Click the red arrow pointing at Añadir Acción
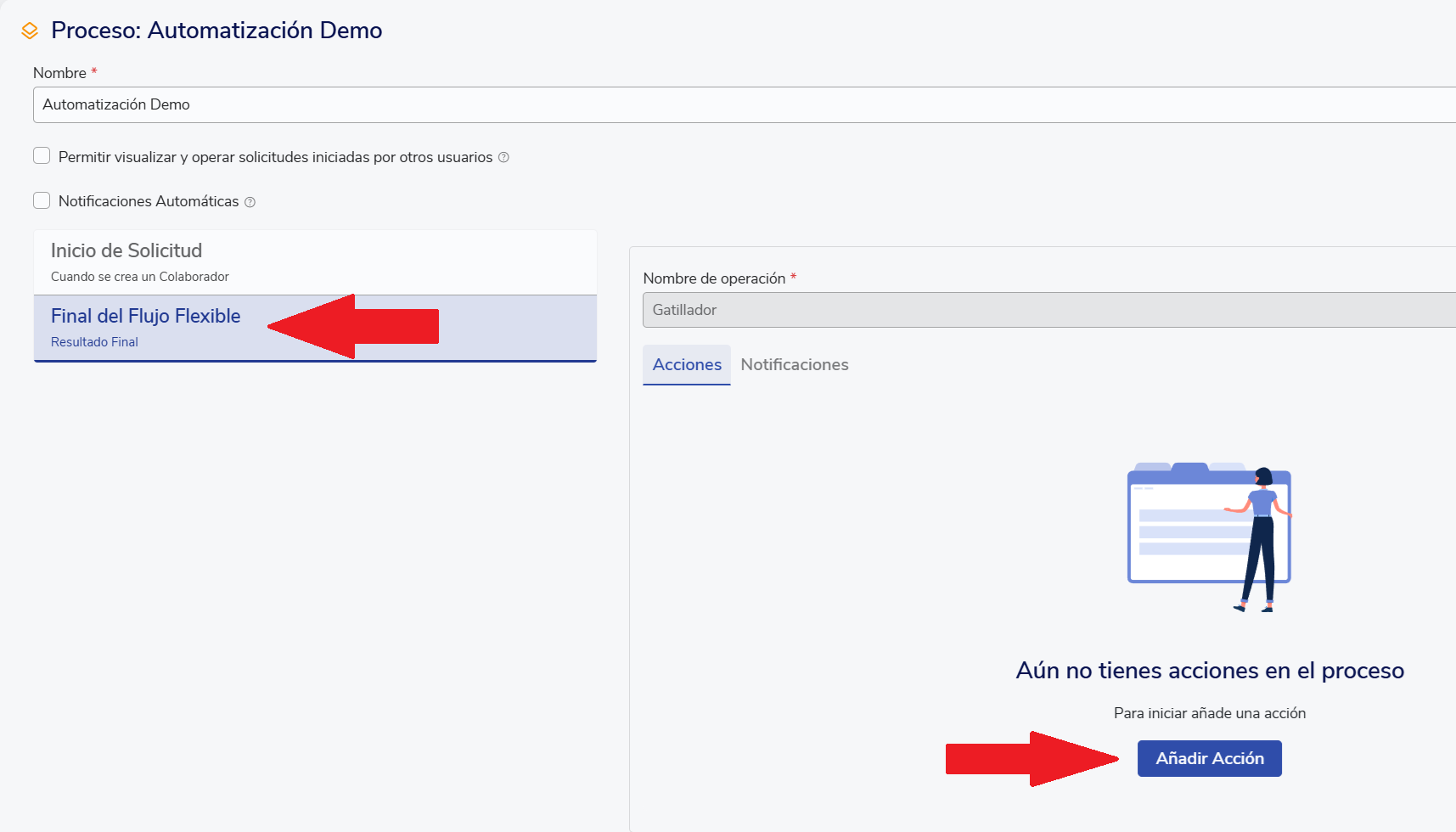 1032,758
